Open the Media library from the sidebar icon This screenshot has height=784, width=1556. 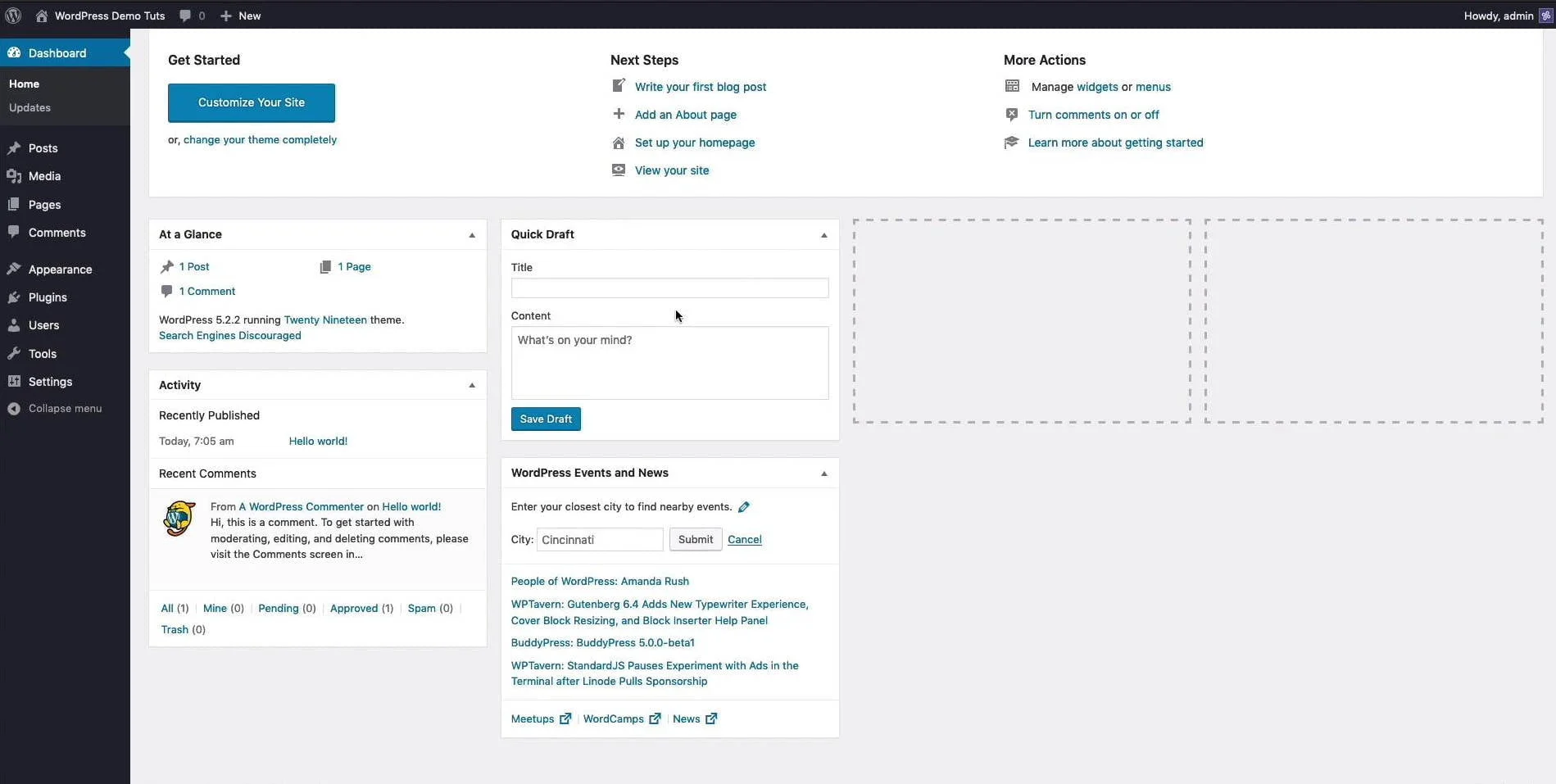pos(13,175)
